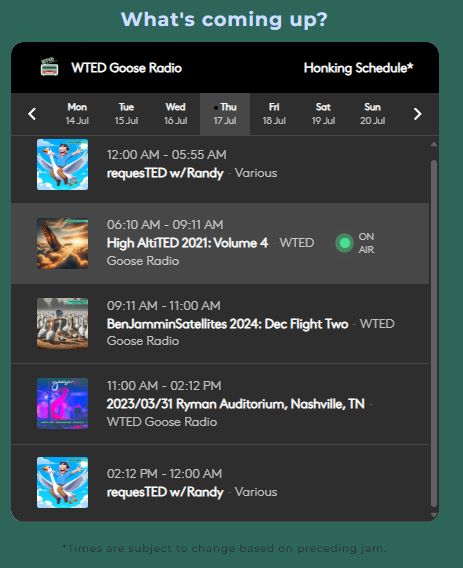Click the WTED Goose Radio title

(126, 68)
